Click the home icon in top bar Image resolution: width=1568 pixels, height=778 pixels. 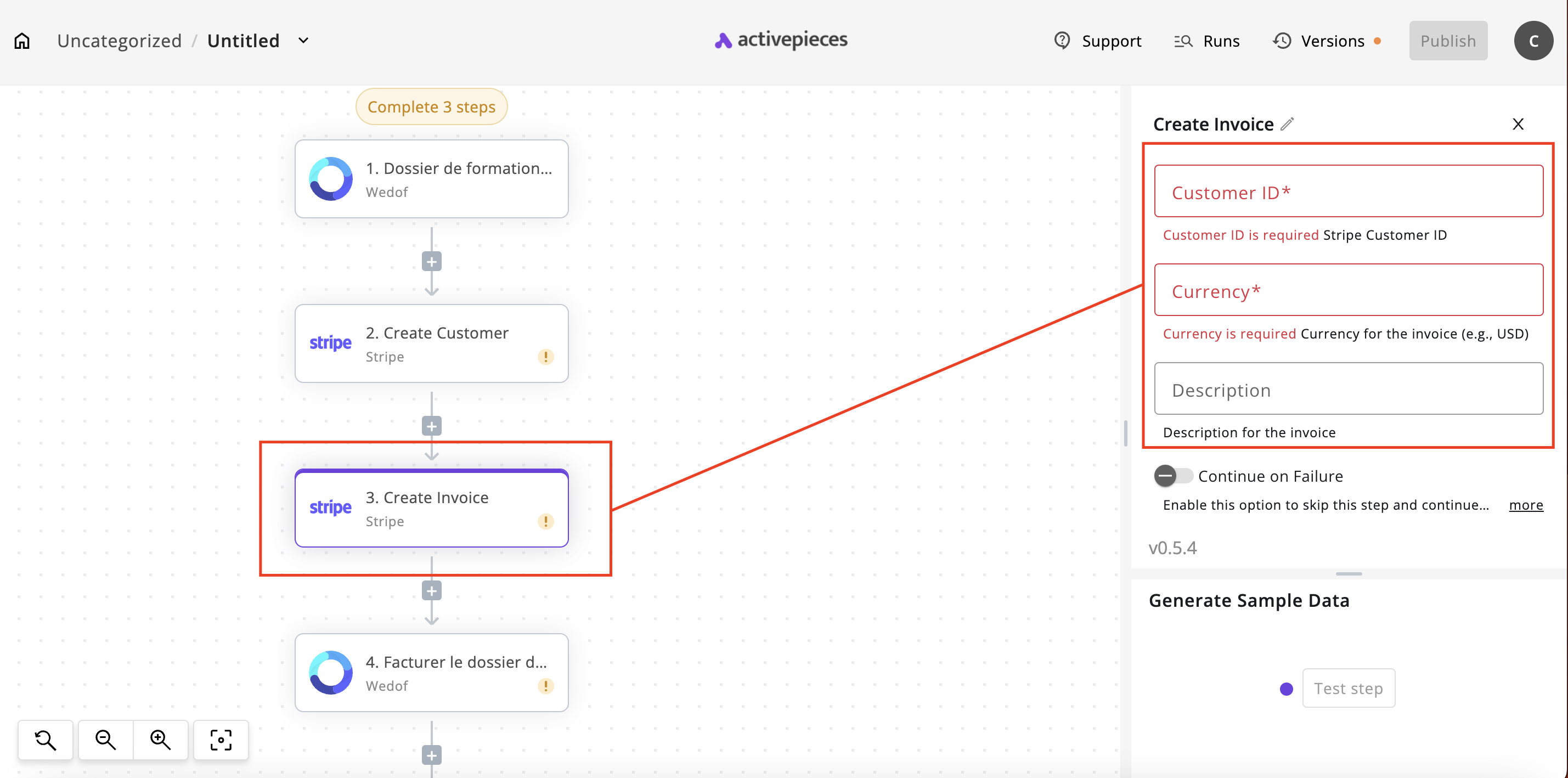22,41
